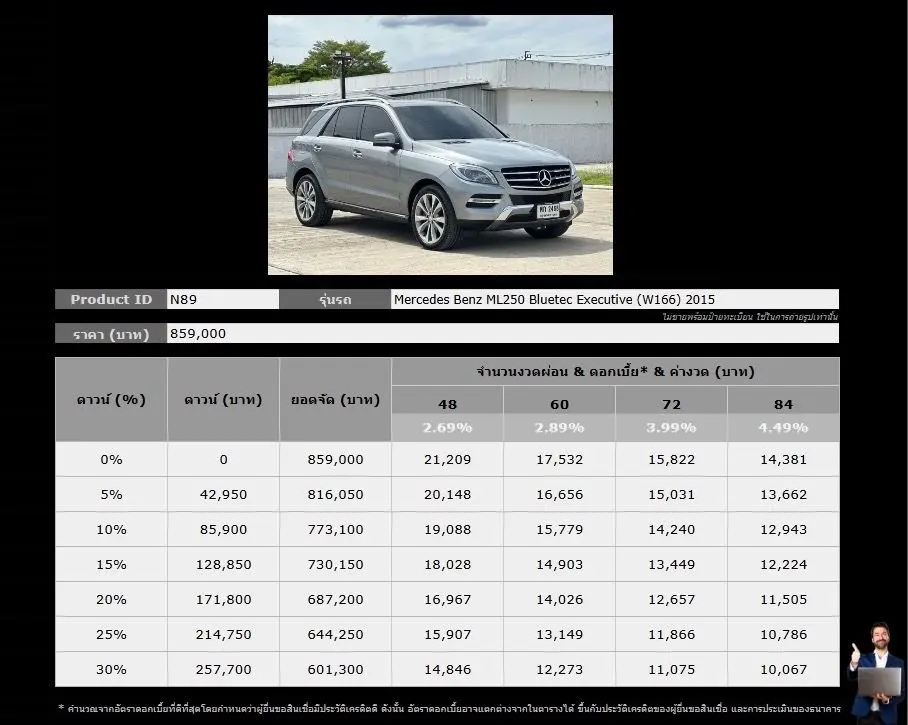Click finance amount 816,050
This screenshot has height=725, width=908.
point(335,495)
